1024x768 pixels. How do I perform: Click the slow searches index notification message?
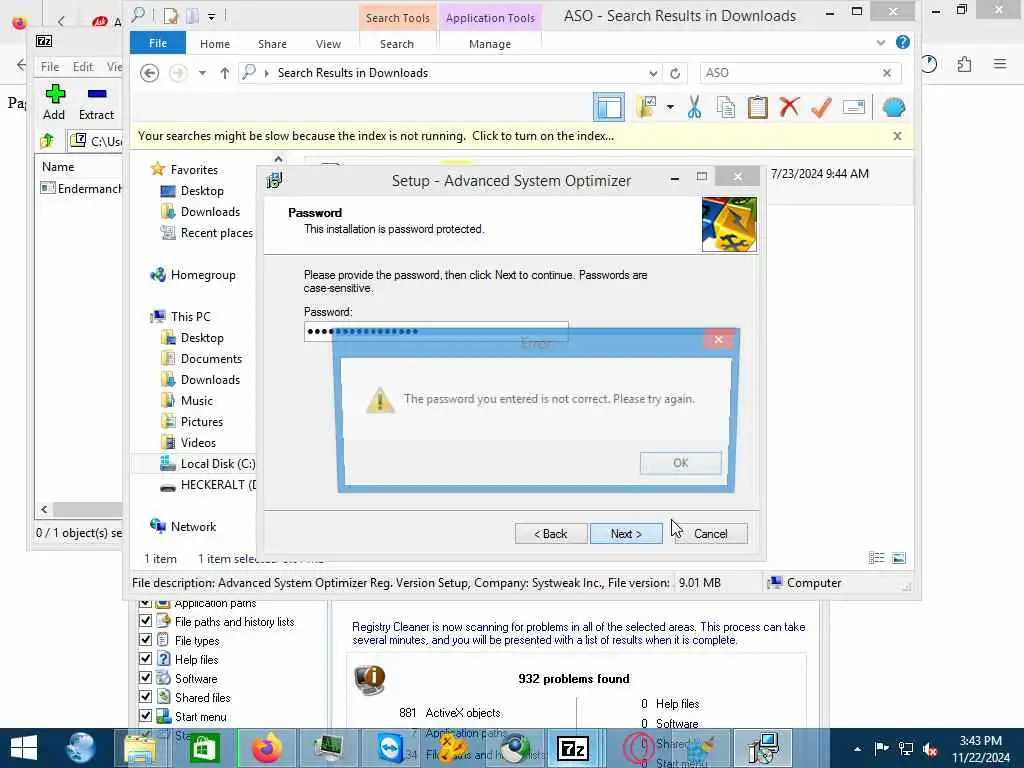coord(376,136)
